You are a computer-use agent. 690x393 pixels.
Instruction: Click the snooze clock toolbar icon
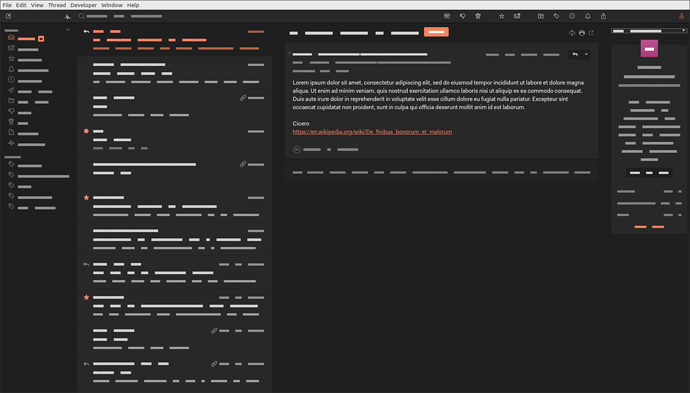(x=572, y=16)
